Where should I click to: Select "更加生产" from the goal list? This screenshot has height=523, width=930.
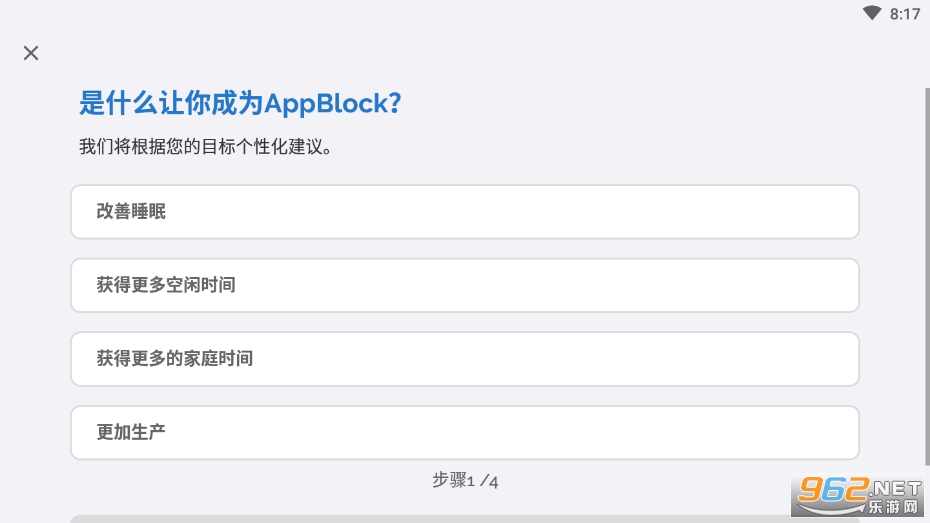coord(465,433)
